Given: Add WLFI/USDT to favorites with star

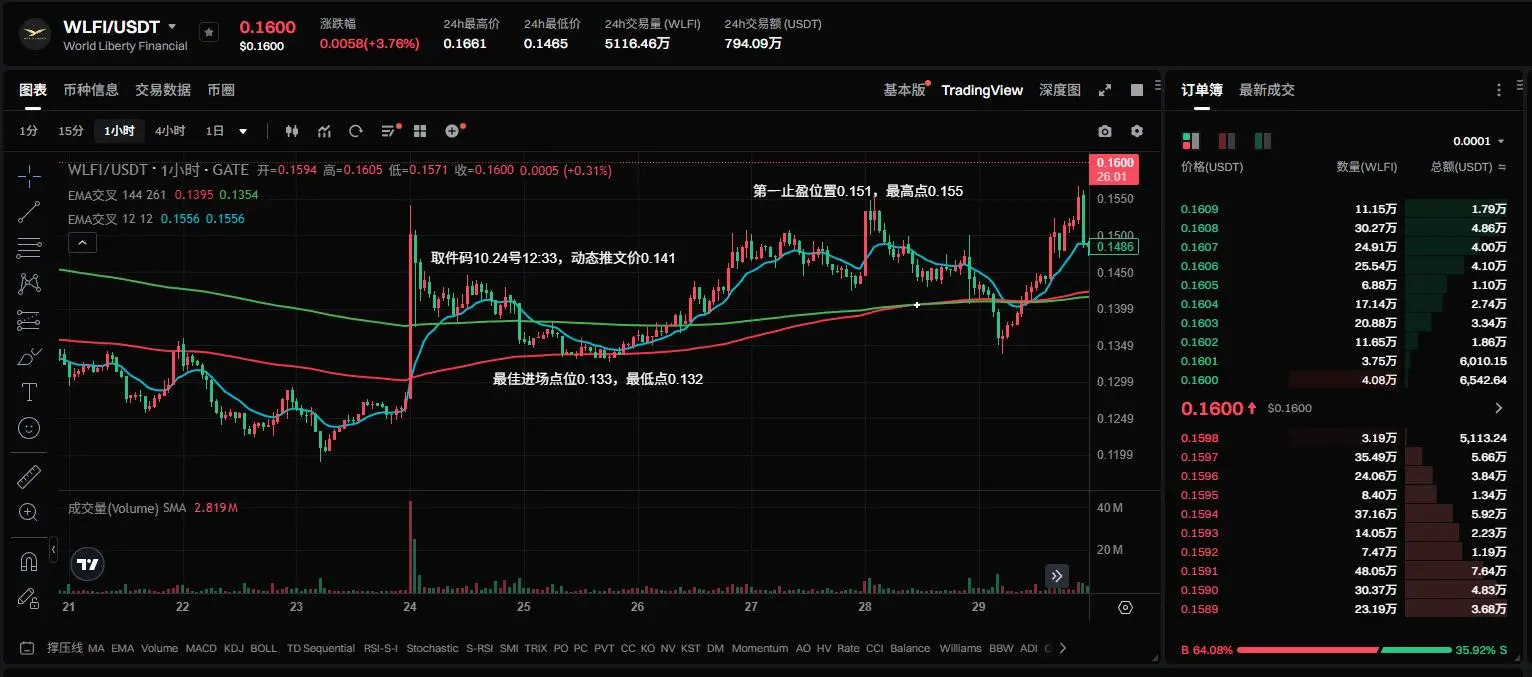Looking at the screenshot, I should (x=209, y=32).
